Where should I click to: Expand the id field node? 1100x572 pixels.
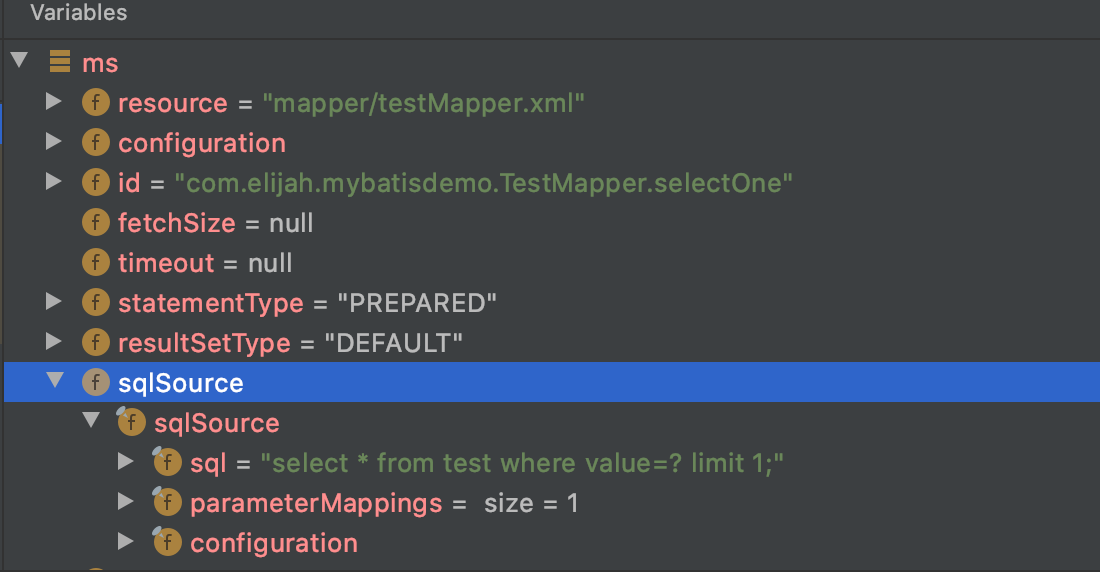(x=54, y=182)
